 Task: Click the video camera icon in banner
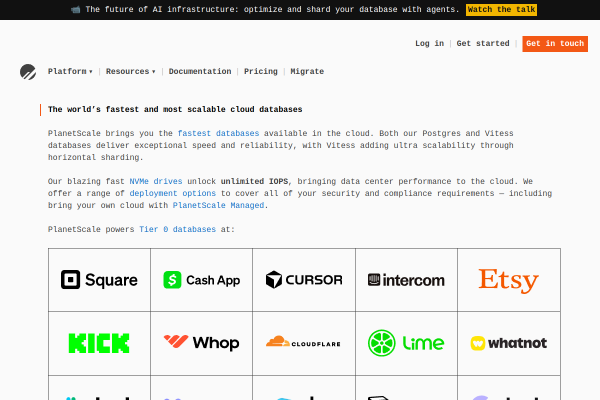pyautogui.click(x=76, y=10)
